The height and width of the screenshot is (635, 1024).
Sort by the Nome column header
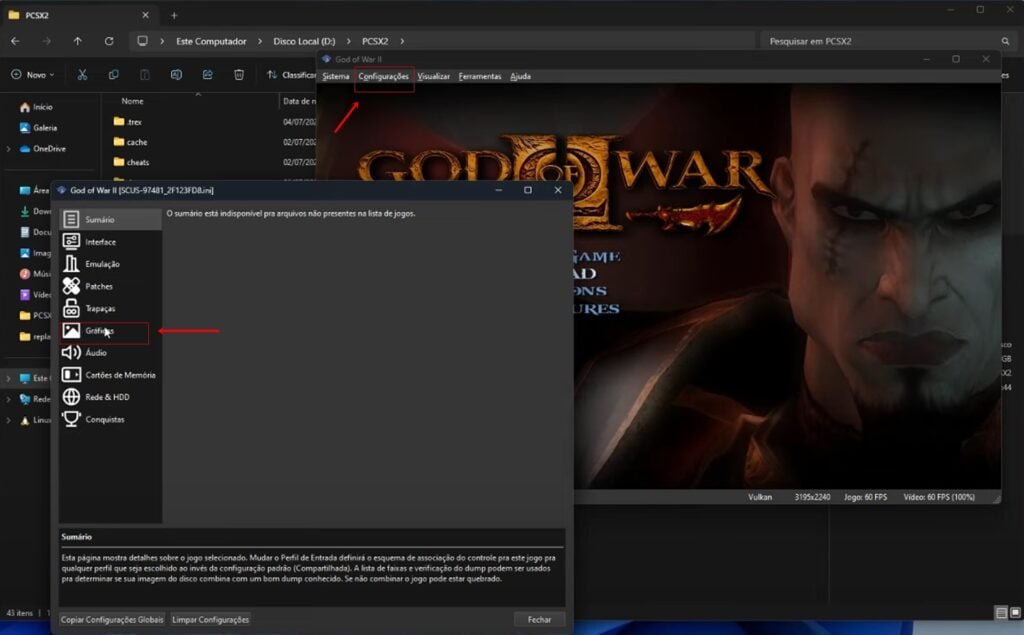[132, 101]
